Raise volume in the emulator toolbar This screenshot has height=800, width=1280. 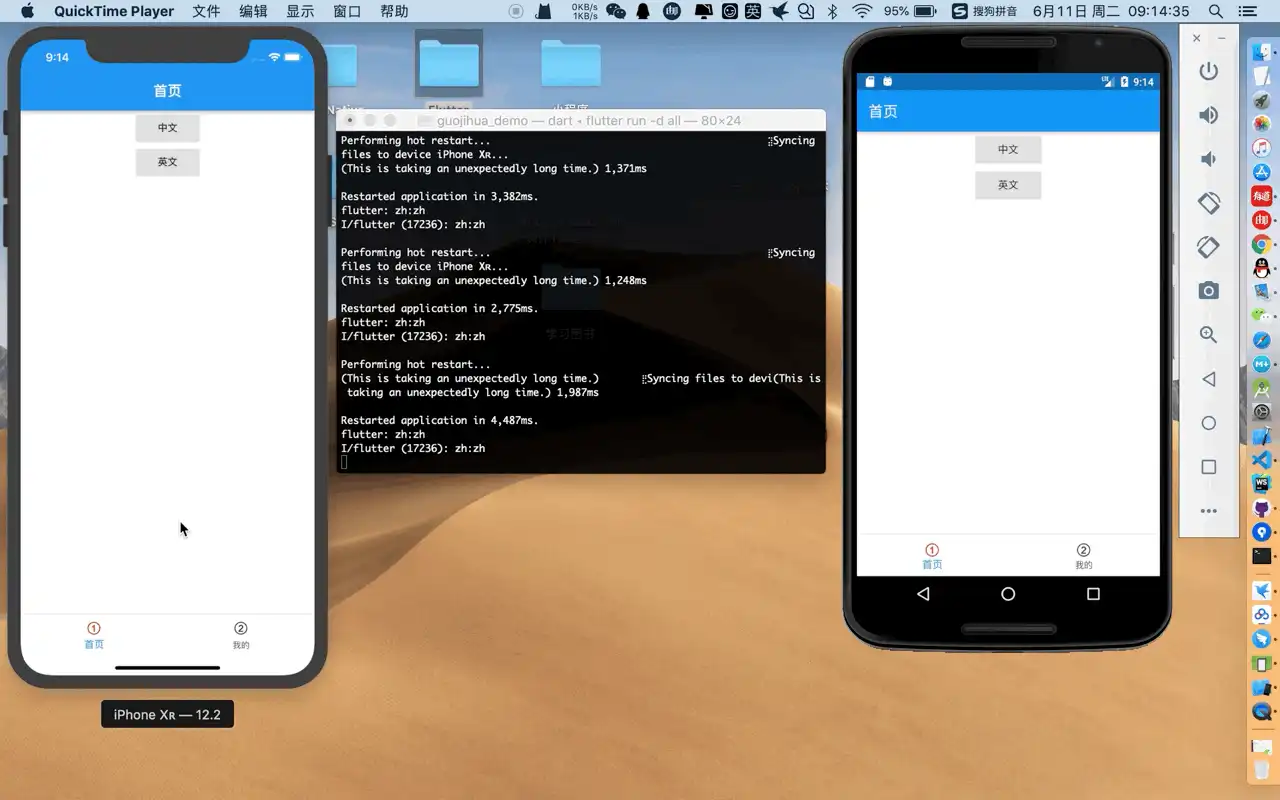1208,115
